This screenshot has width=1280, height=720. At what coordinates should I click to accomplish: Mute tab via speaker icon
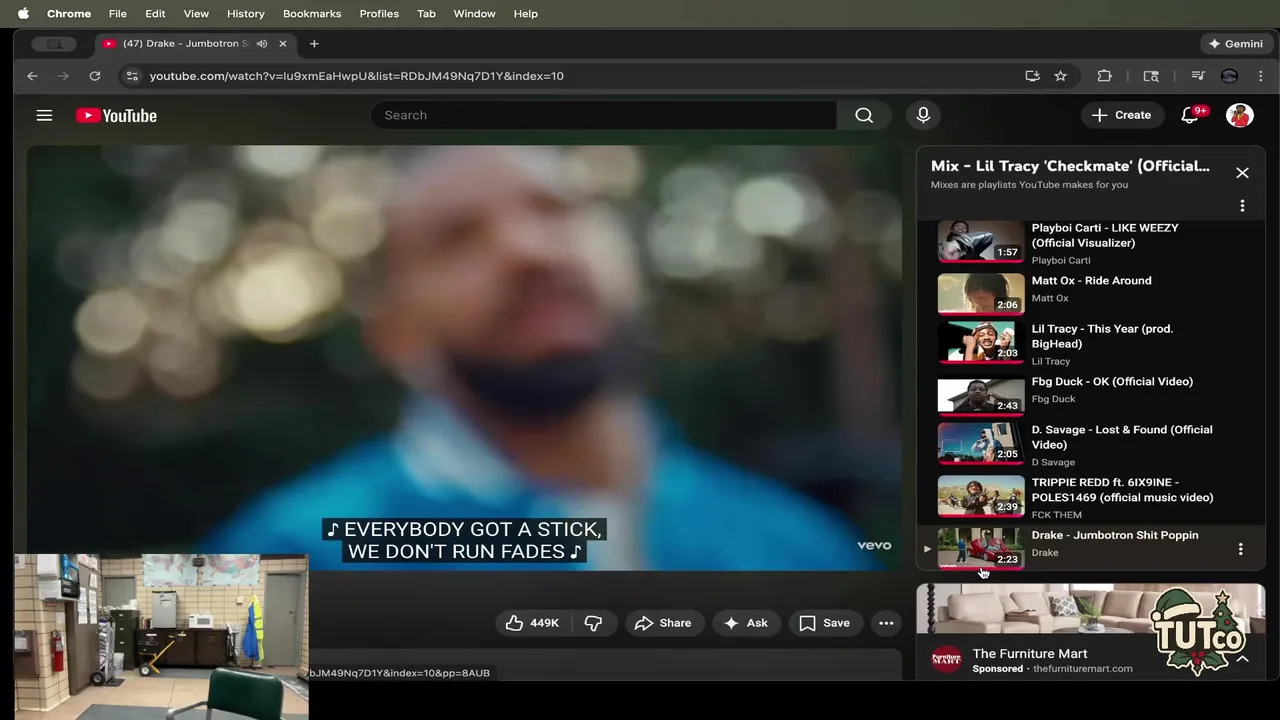(262, 44)
